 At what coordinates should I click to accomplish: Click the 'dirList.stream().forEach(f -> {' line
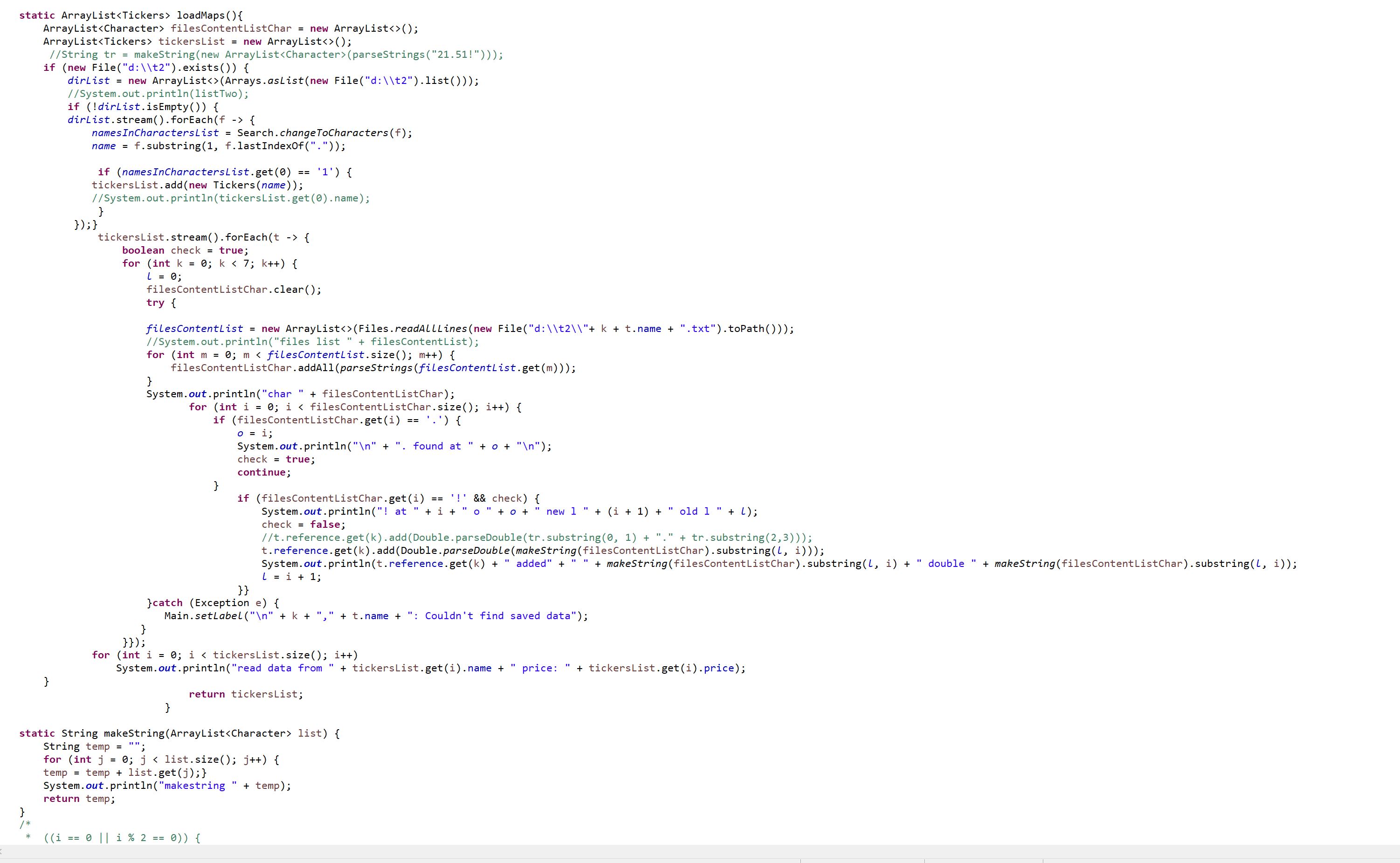pos(161,120)
